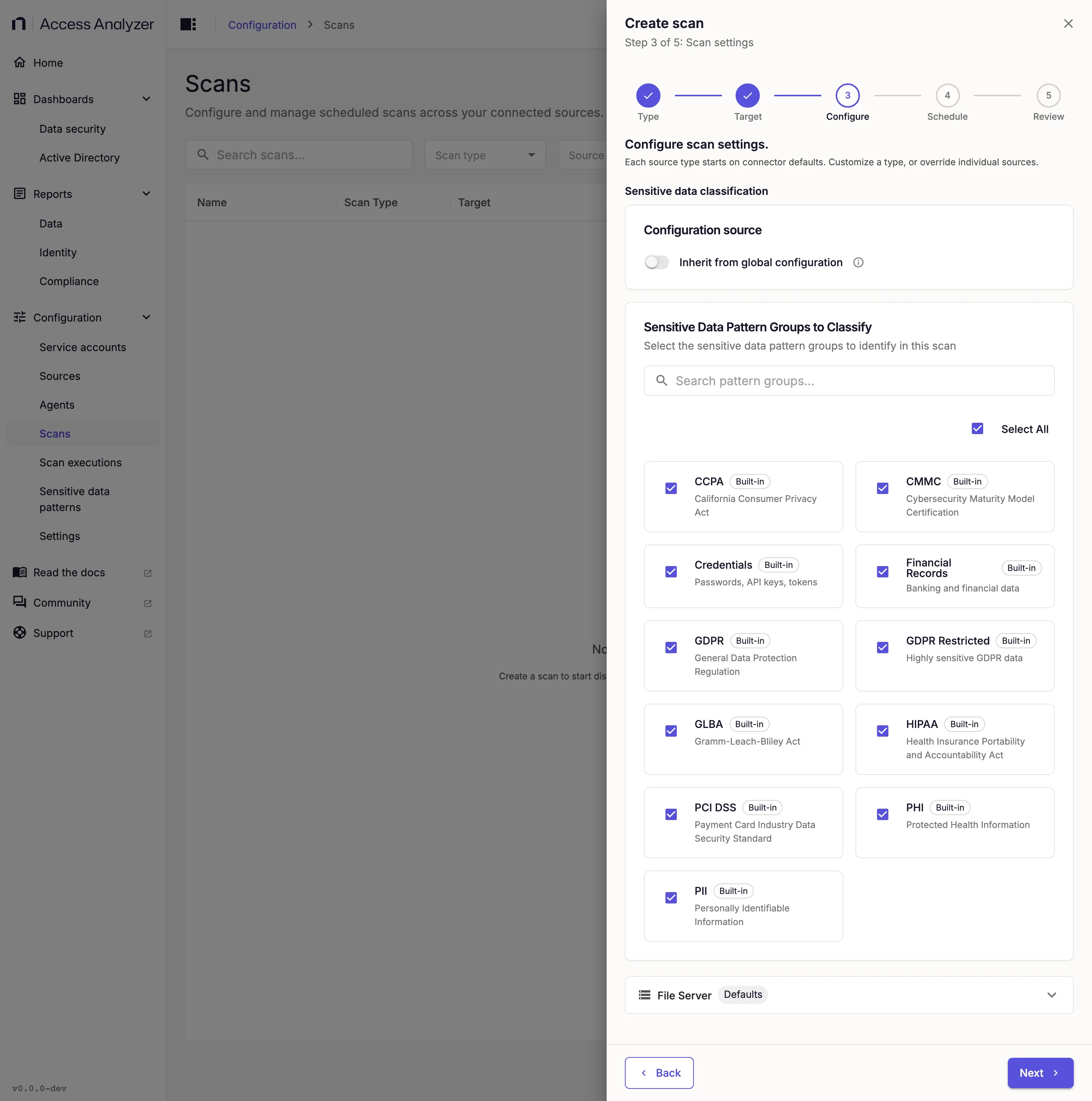Uncheck the CCPA pattern group
The image size is (1092, 1101).
coord(671,488)
